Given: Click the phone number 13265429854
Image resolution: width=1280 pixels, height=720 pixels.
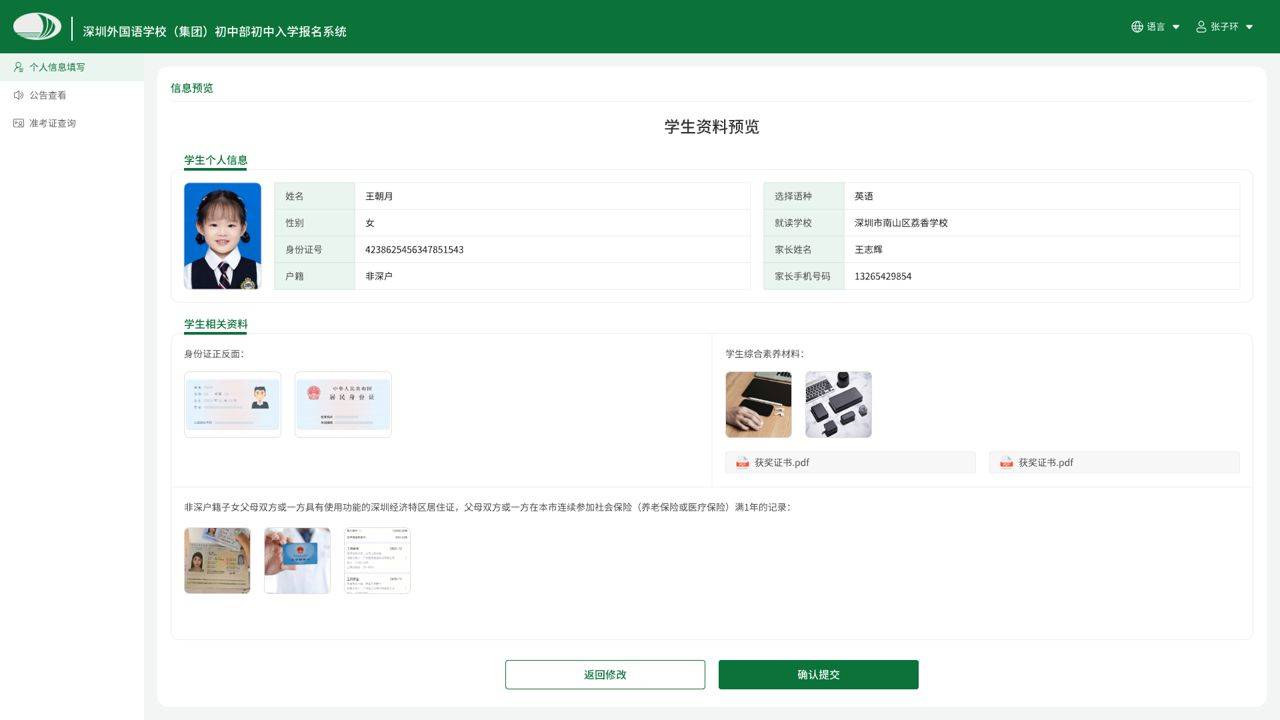Looking at the screenshot, I should tap(883, 276).
